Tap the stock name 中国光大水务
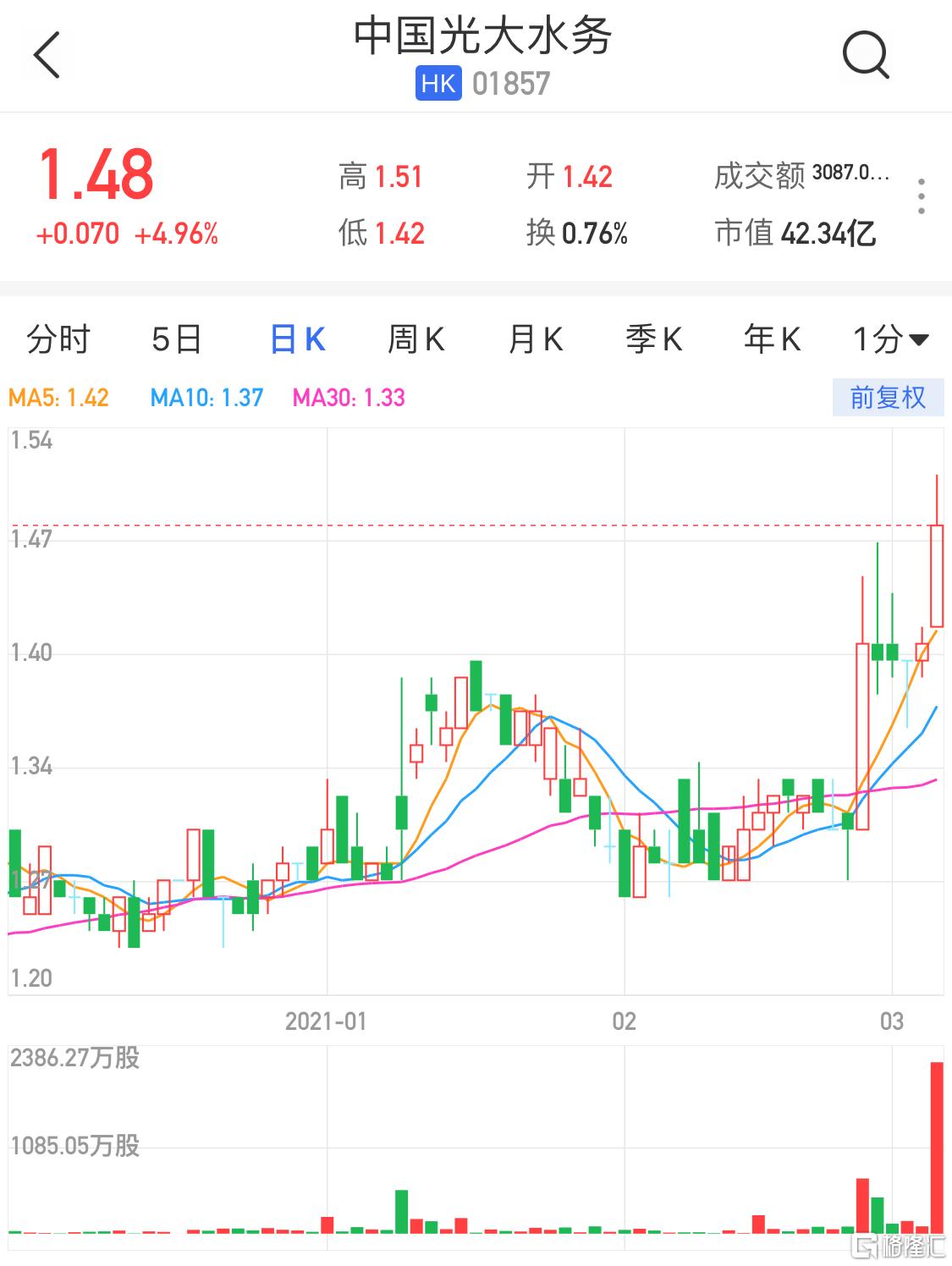This screenshot has width=952, height=1266. click(483, 36)
